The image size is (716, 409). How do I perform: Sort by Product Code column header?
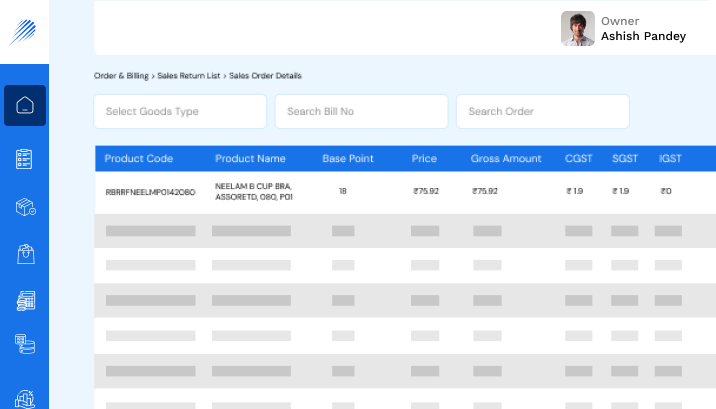coord(138,158)
